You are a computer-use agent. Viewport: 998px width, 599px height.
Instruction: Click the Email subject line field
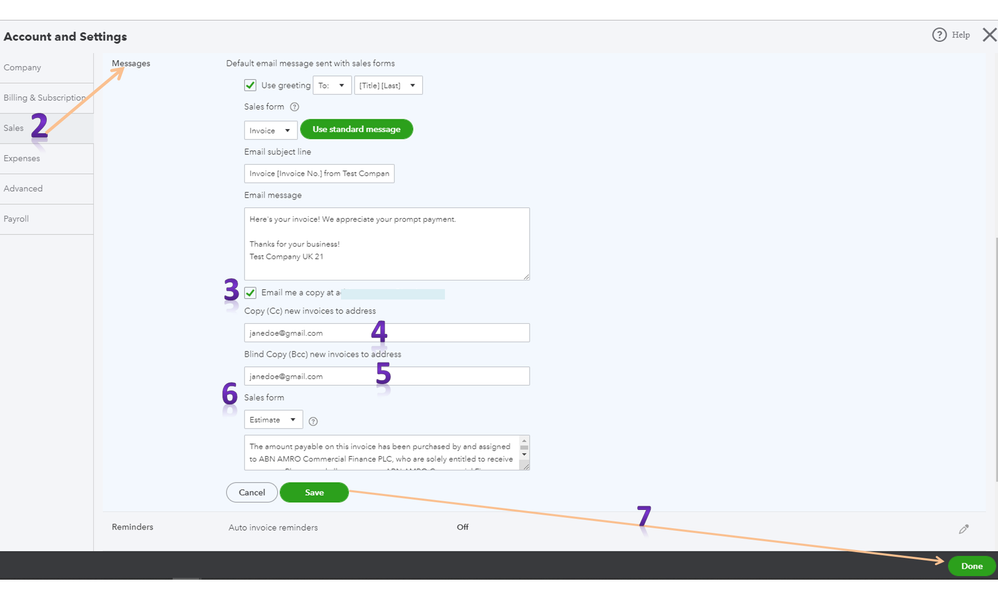[319, 174]
